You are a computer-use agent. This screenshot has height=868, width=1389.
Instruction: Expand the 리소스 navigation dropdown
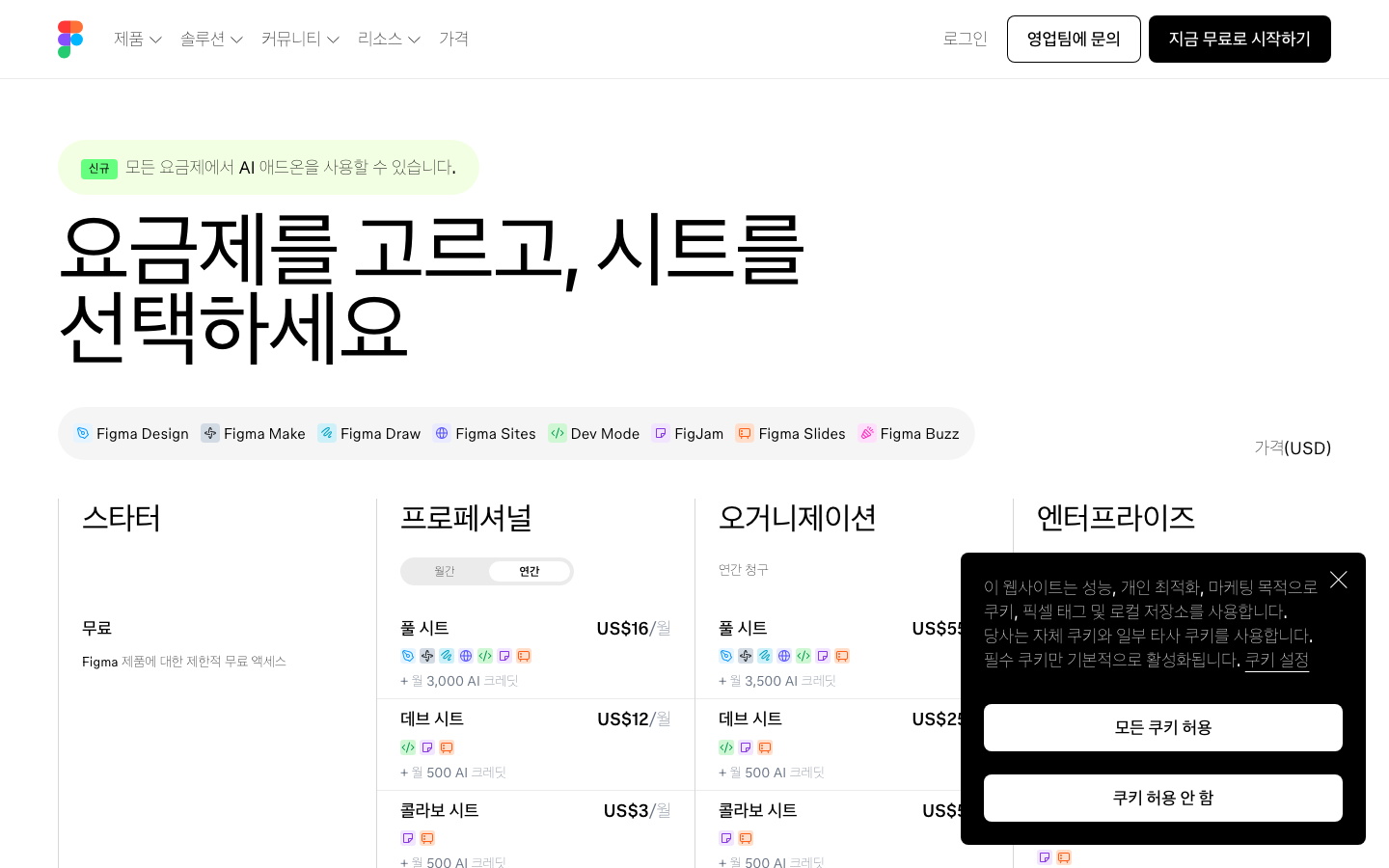click(x=389, y=39)
